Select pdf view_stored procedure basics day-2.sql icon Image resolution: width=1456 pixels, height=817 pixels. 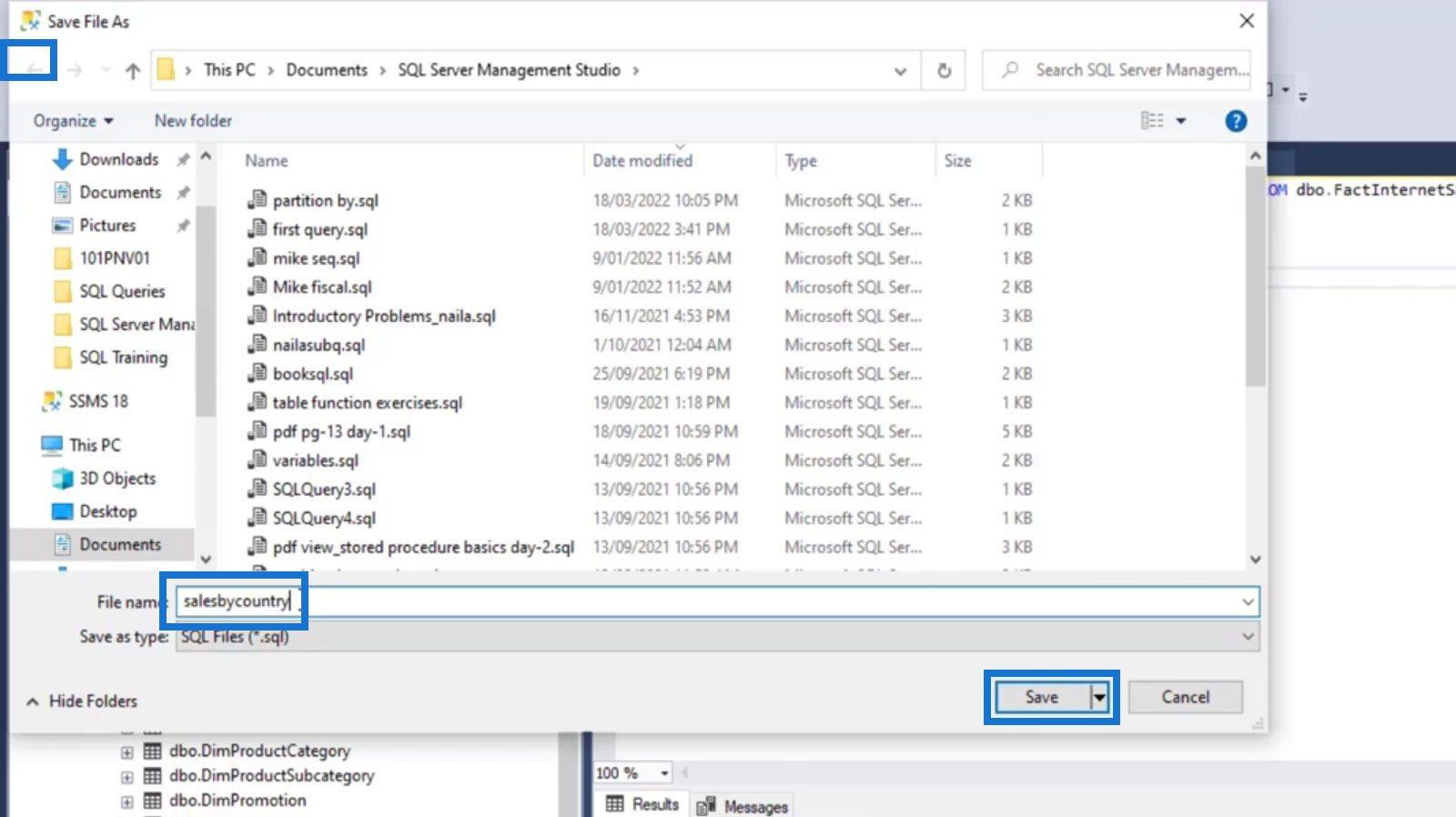pyautogui.click(x=258, y=547)
